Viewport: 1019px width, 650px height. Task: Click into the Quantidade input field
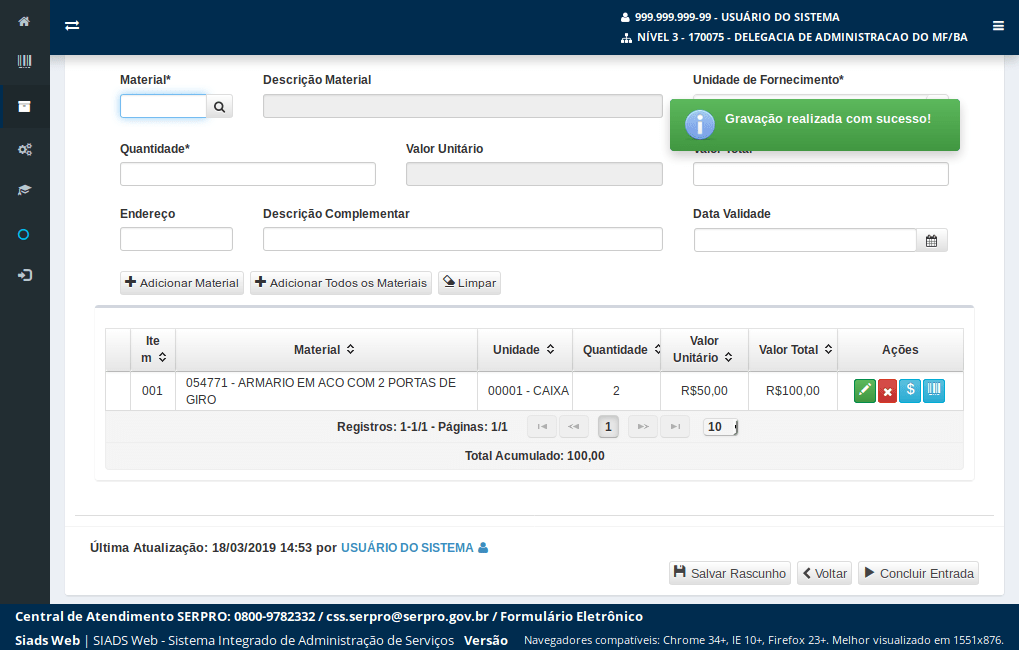click(x=248, y=174)
